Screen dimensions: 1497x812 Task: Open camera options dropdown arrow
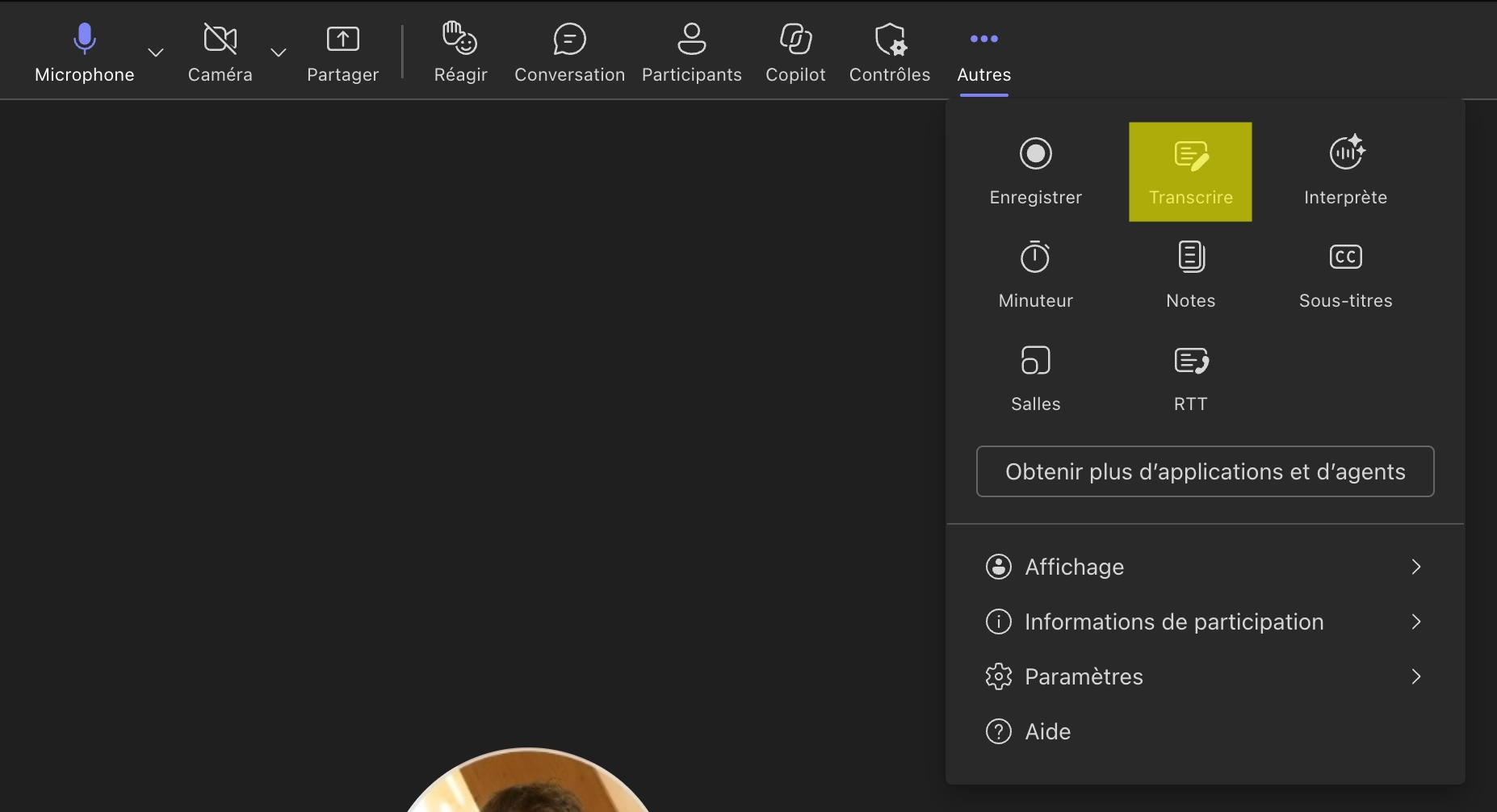(279, 52)
